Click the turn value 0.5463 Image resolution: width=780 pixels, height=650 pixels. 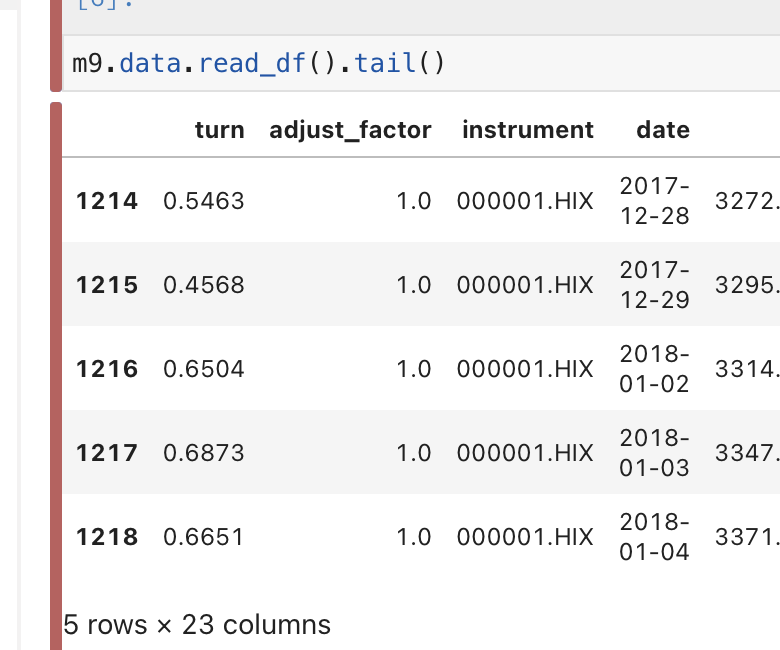click(x=204, y=201)
